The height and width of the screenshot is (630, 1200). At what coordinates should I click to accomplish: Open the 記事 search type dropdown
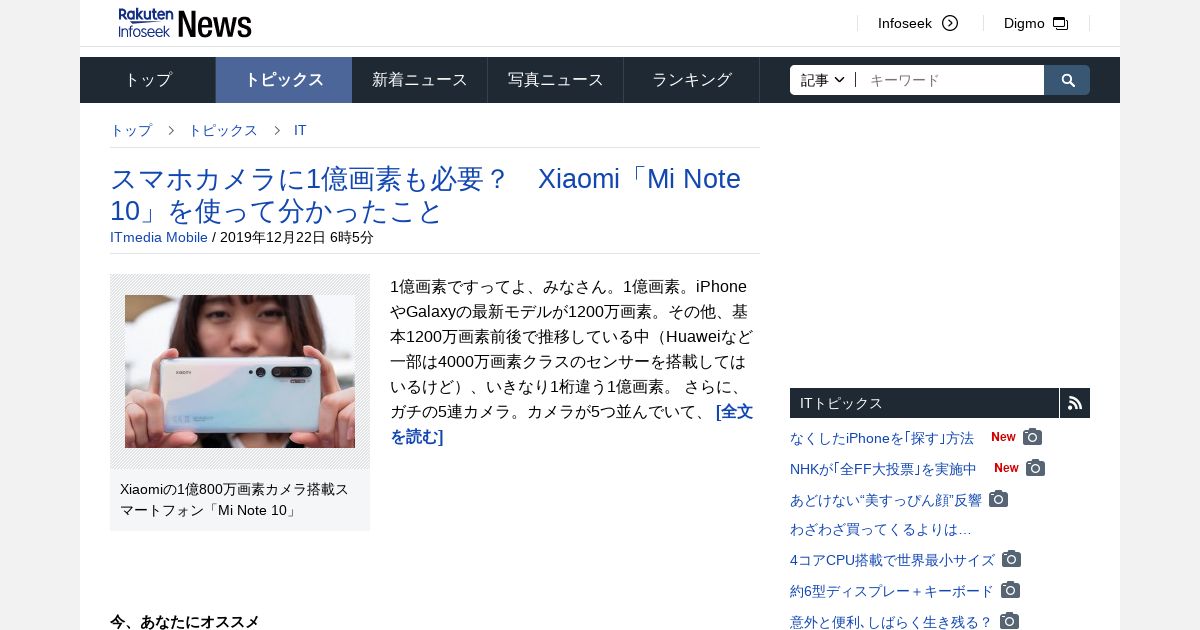(x=823, y=80)
